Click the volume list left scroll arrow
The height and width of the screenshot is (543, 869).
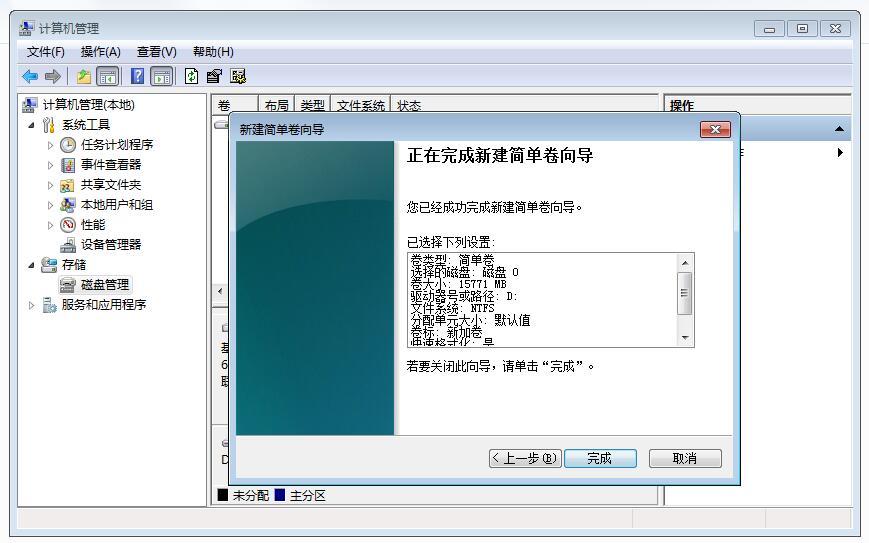coord(220,291)
